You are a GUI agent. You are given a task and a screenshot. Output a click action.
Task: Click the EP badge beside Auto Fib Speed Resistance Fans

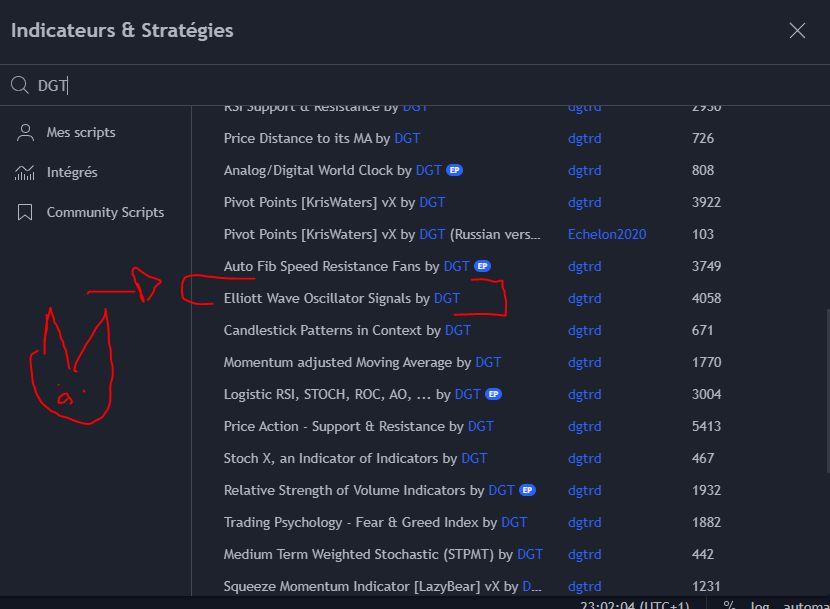481,266
